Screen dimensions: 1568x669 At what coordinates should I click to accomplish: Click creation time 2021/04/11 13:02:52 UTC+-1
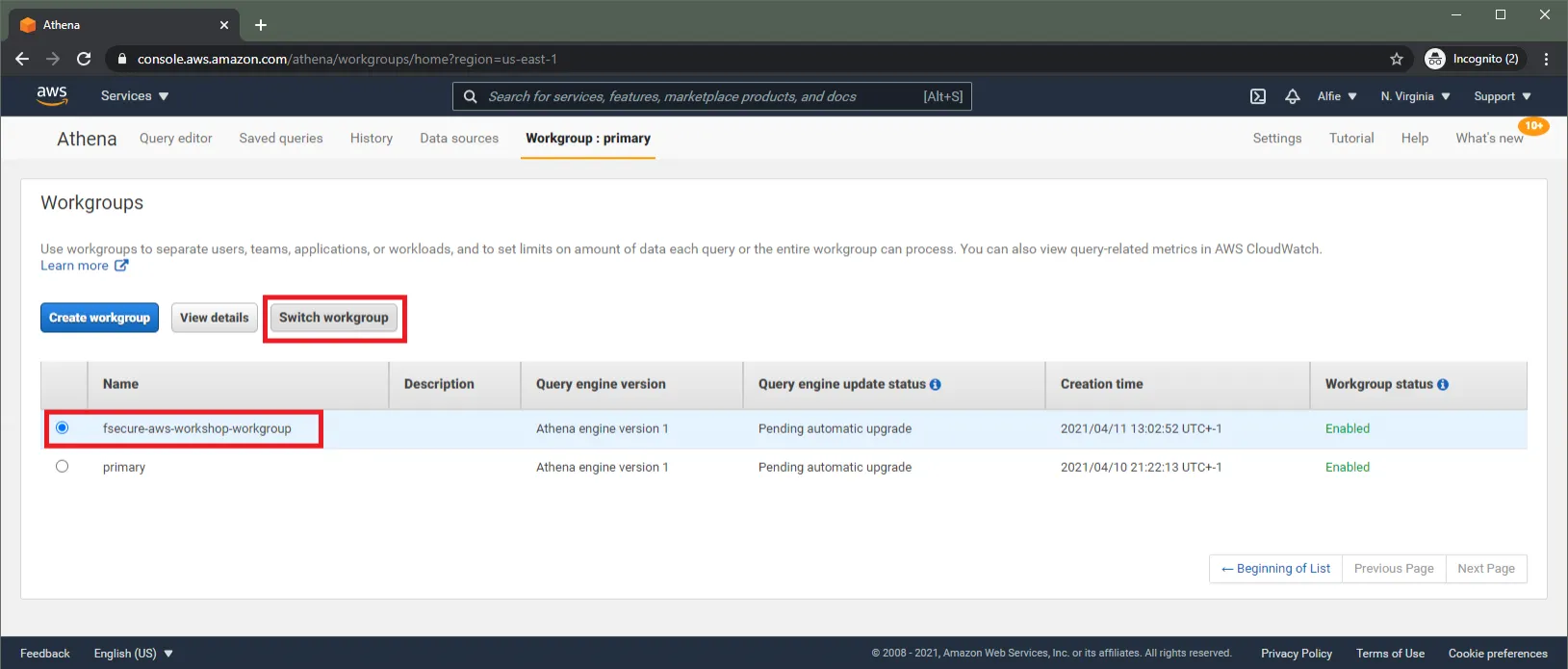[x=1141, y=428]
